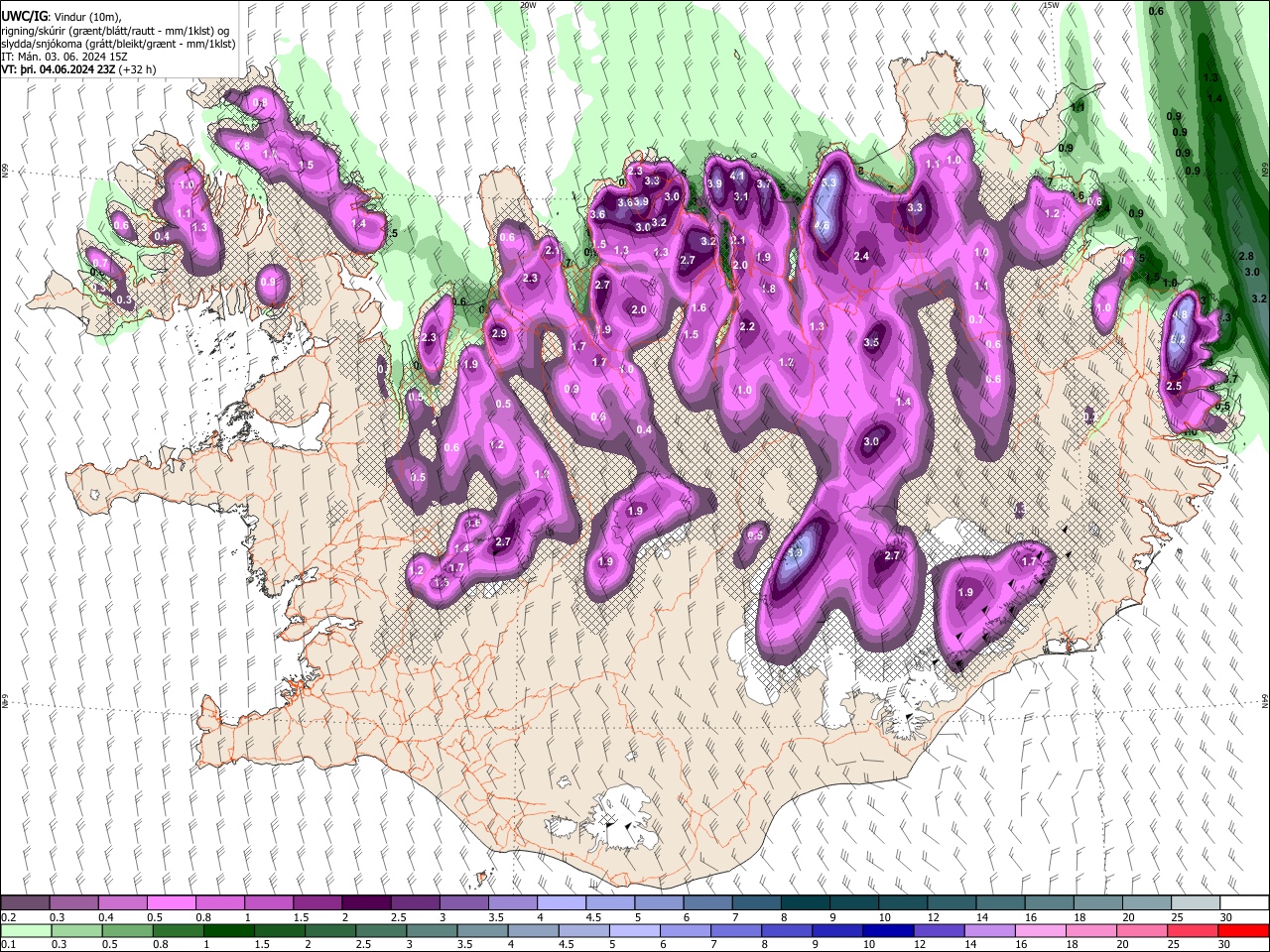Click the pink lower swatch between 16 and 18
This screenshot has height=952, width=1270.
tap(1042, 931)
